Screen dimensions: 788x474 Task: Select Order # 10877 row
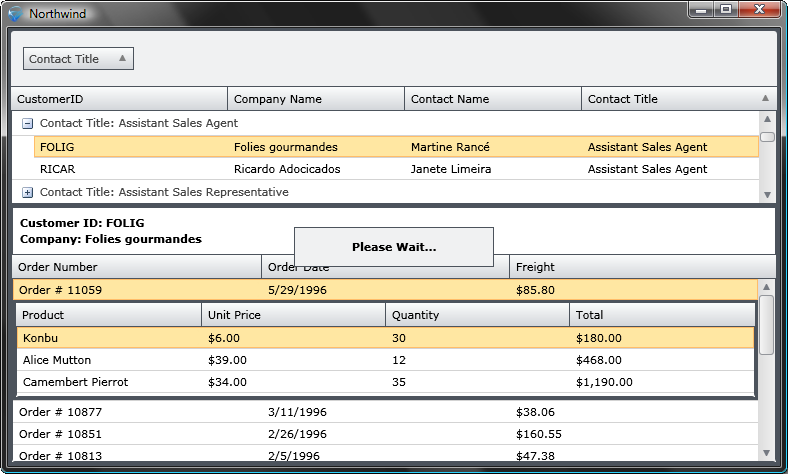tap(385, 412)
